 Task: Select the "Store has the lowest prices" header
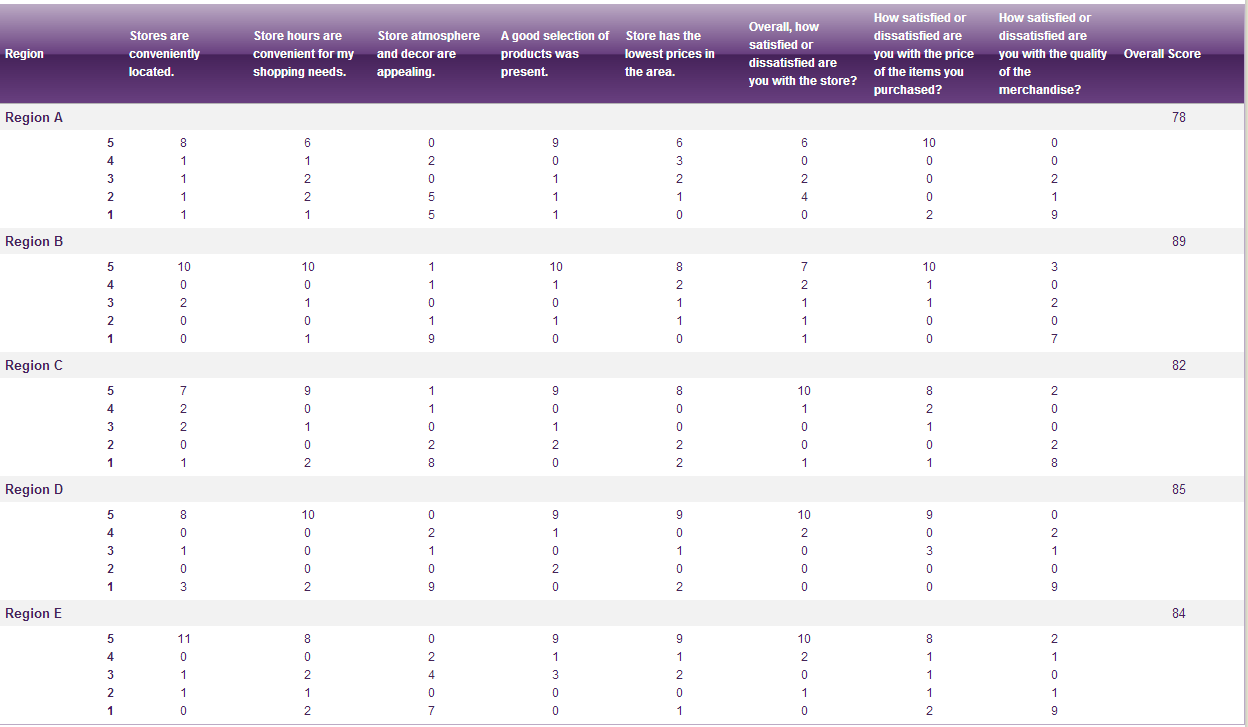(670, 54)
